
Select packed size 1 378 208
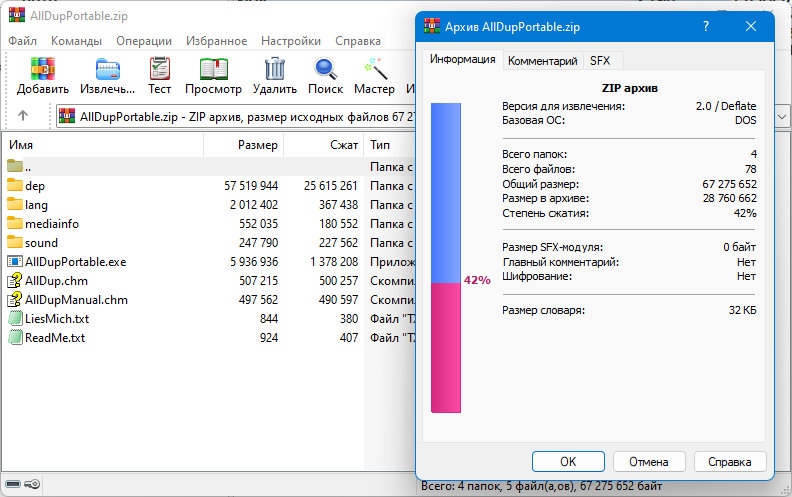334,262
